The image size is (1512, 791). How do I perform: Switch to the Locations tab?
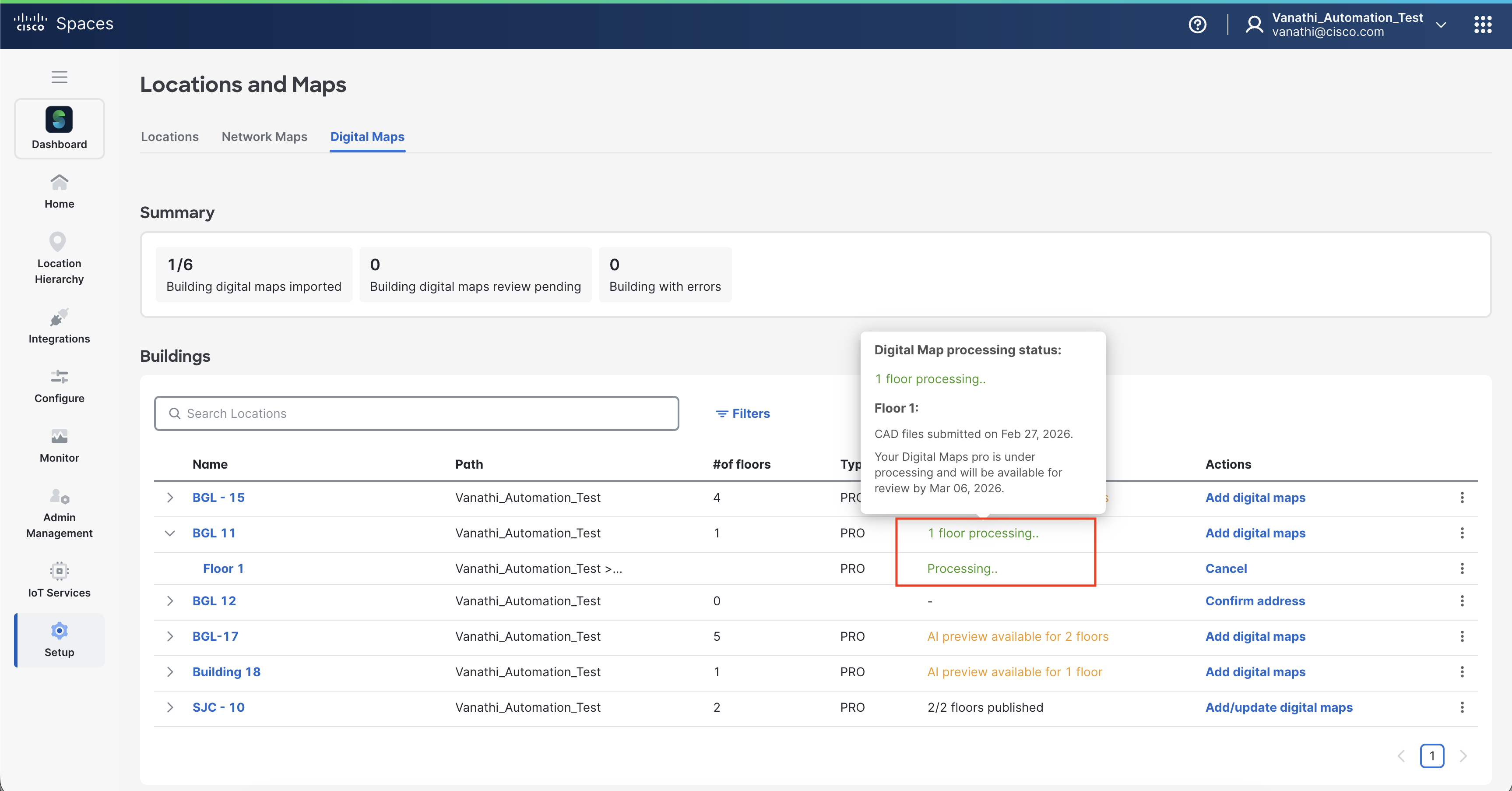click(x=170, y=137)
